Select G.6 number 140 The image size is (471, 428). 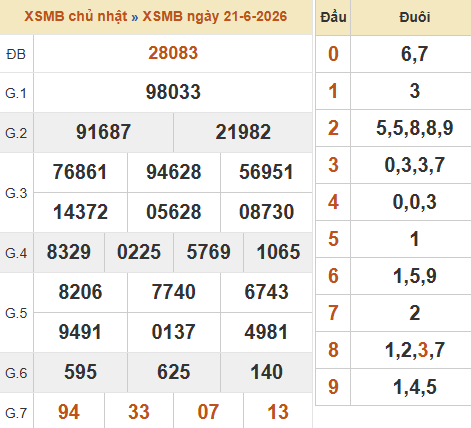click(x=266, y=372)
